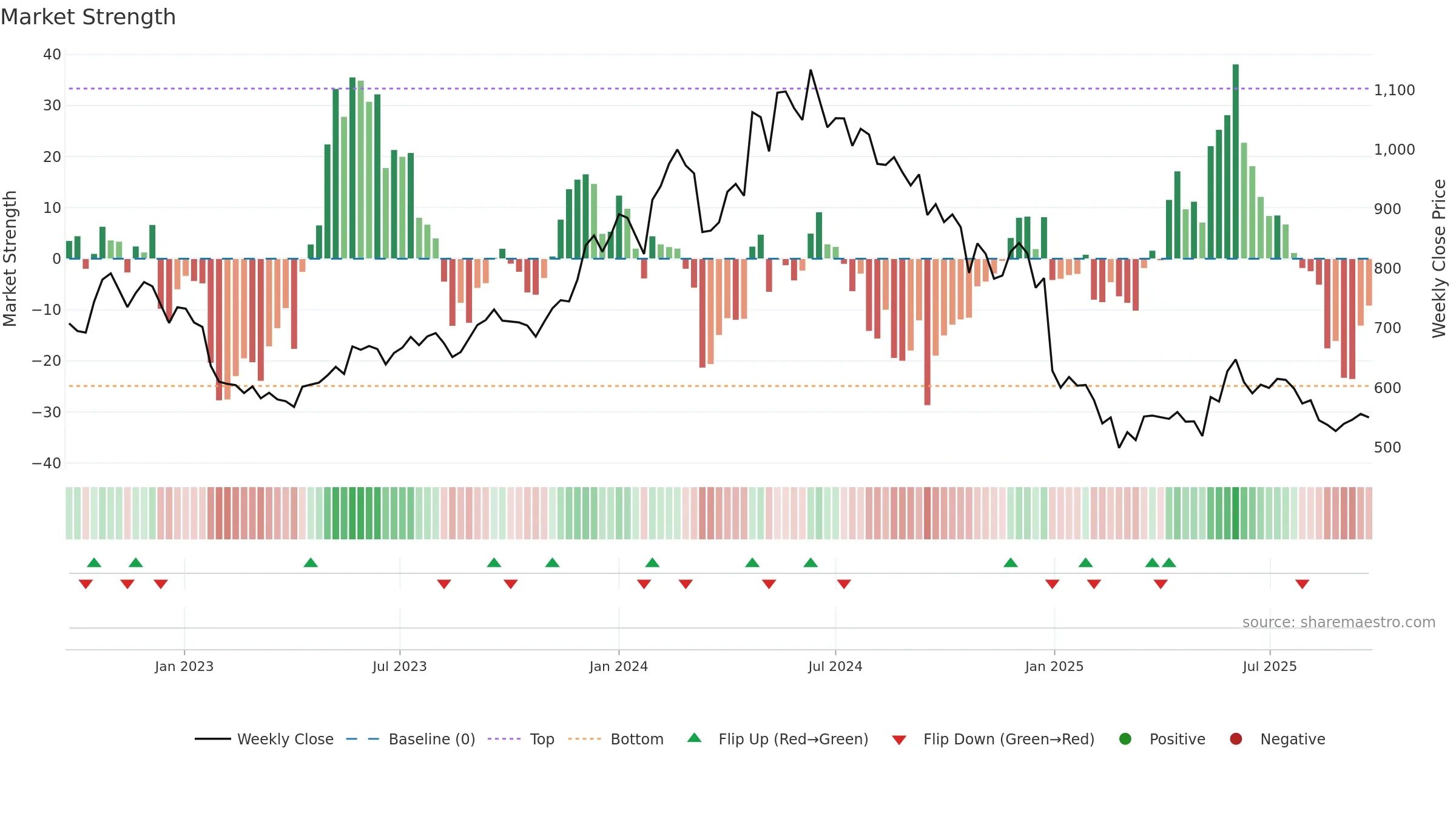The image size is (1456, 819).
Task: Click the −40 tick on the left axis
Action: pos(47,463)
